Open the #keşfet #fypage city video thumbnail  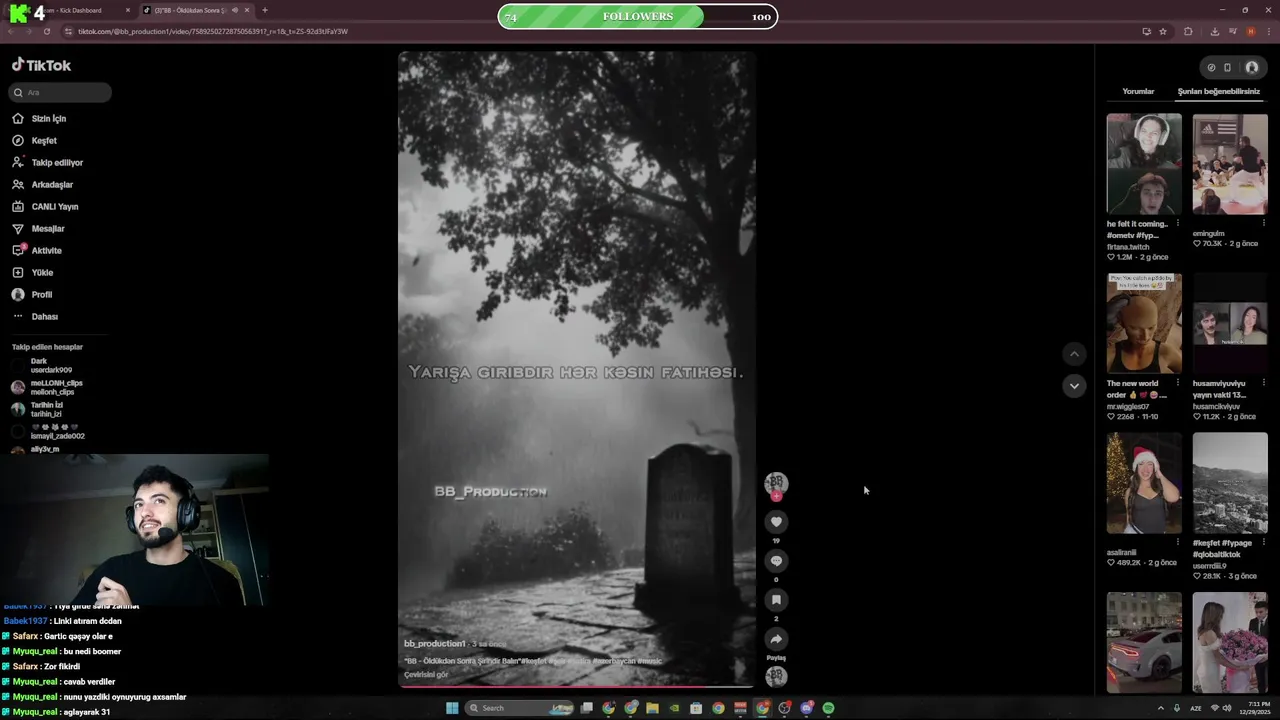click(x=1230, y=483)
